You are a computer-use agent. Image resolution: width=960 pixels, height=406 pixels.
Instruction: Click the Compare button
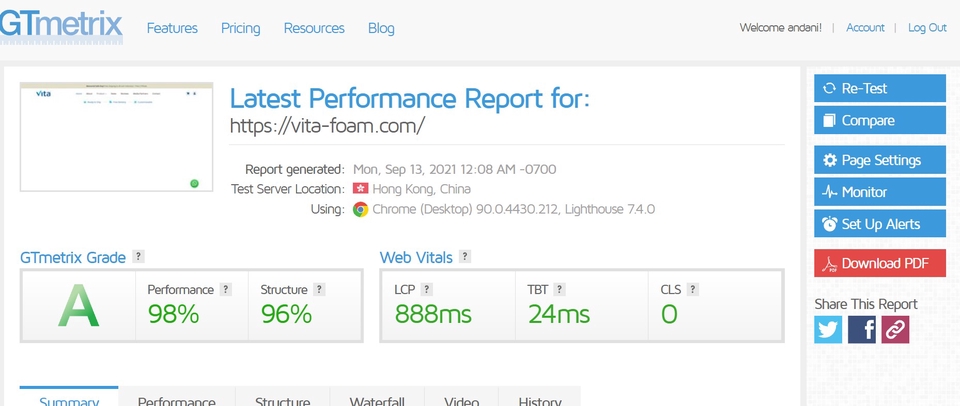tap(880, 120)
